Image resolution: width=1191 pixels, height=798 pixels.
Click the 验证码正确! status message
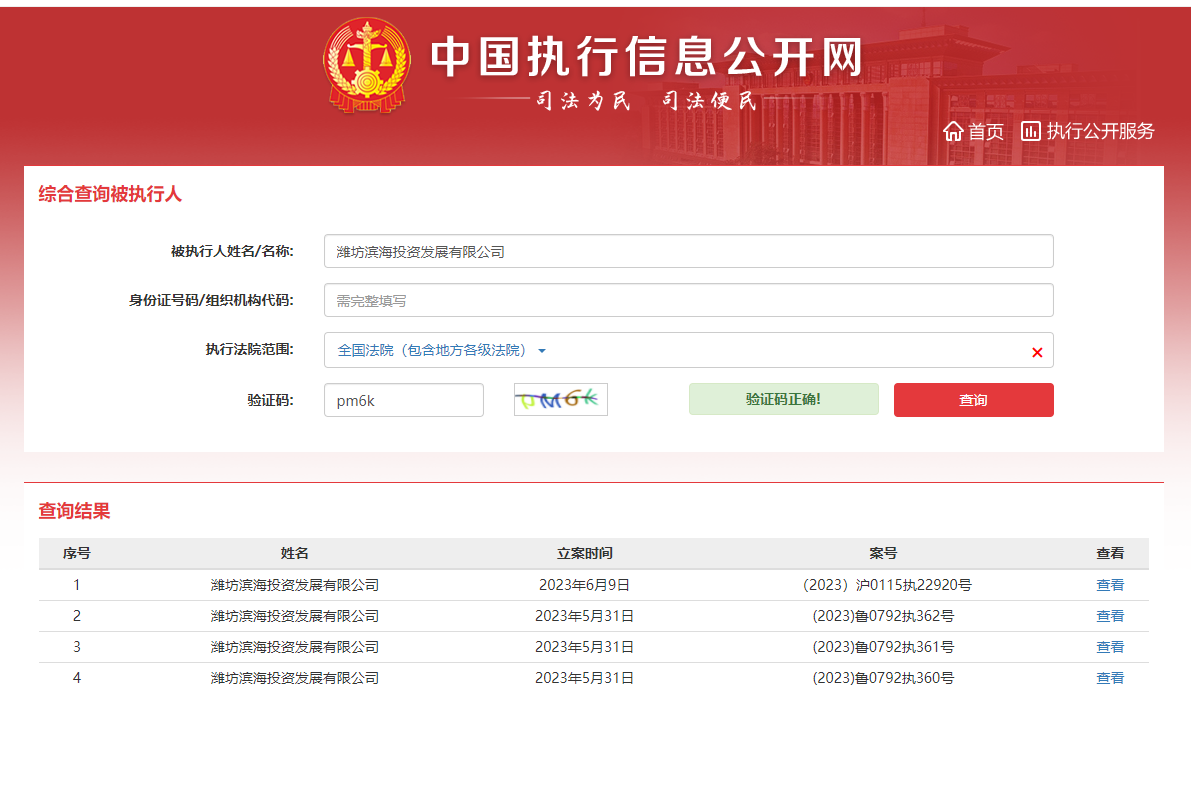coord(783,399)
